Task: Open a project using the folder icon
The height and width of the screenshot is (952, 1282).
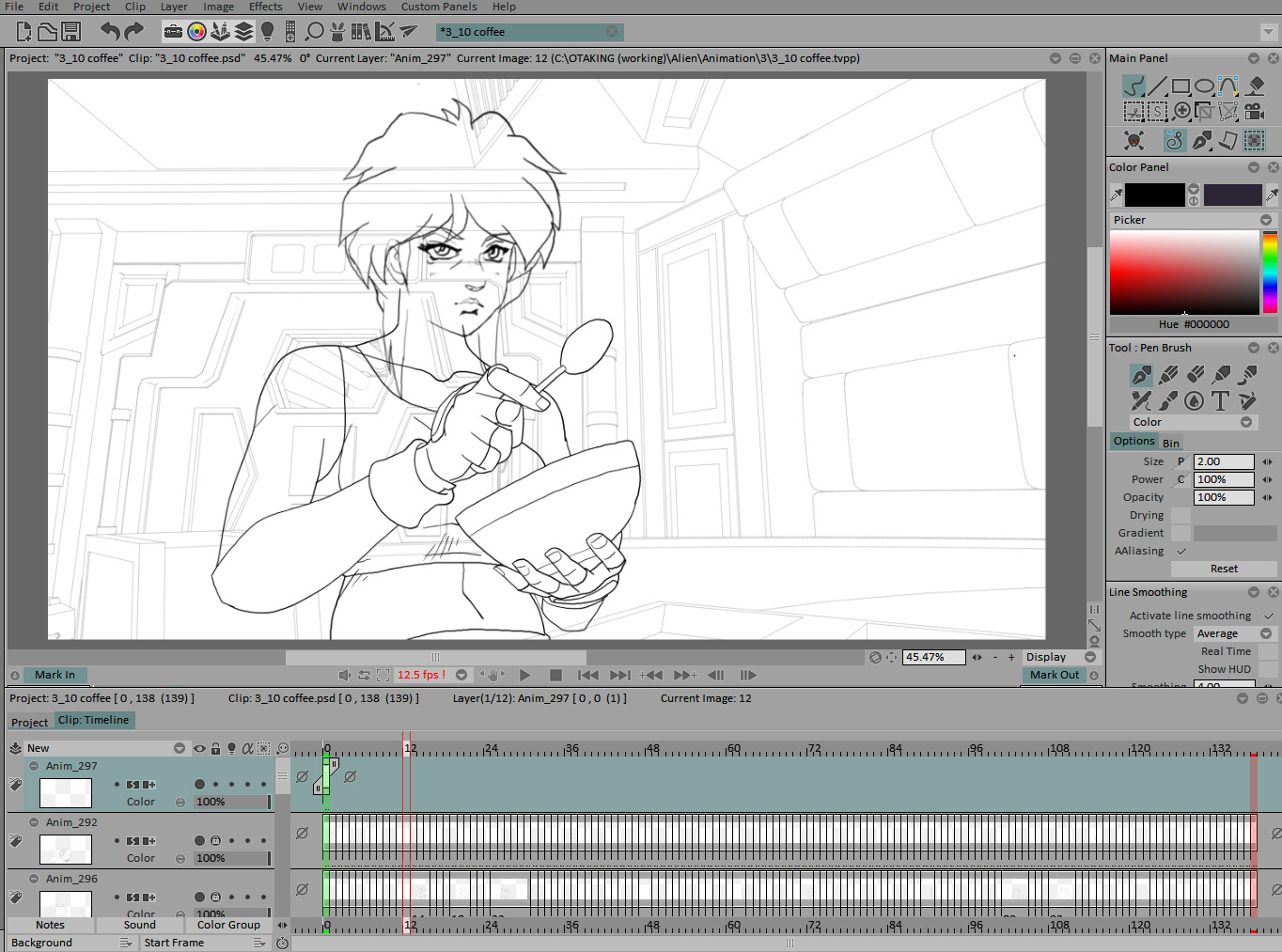Action: [47, 32]
